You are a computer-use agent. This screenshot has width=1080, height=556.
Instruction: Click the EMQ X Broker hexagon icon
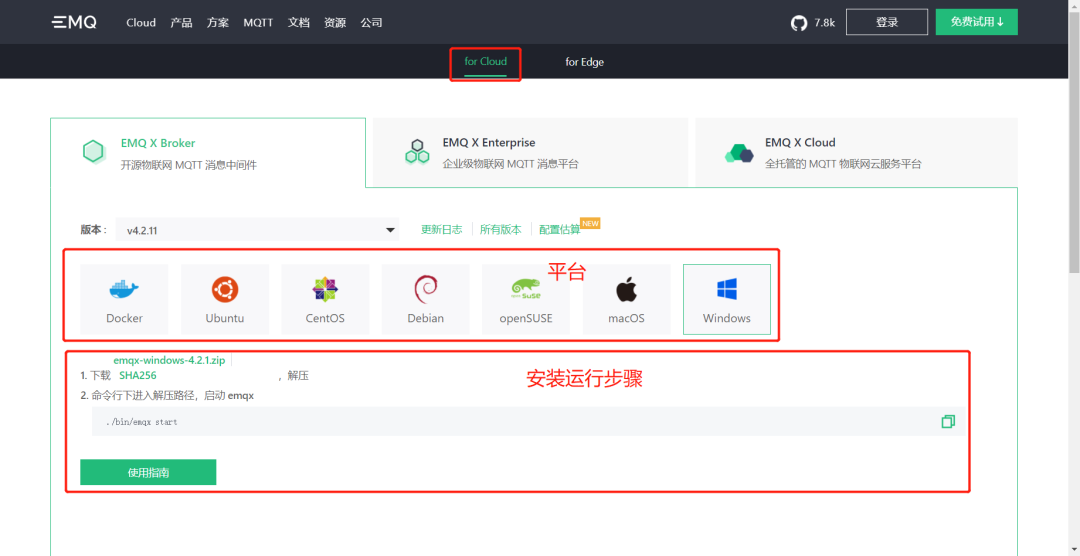pos(93,152)
